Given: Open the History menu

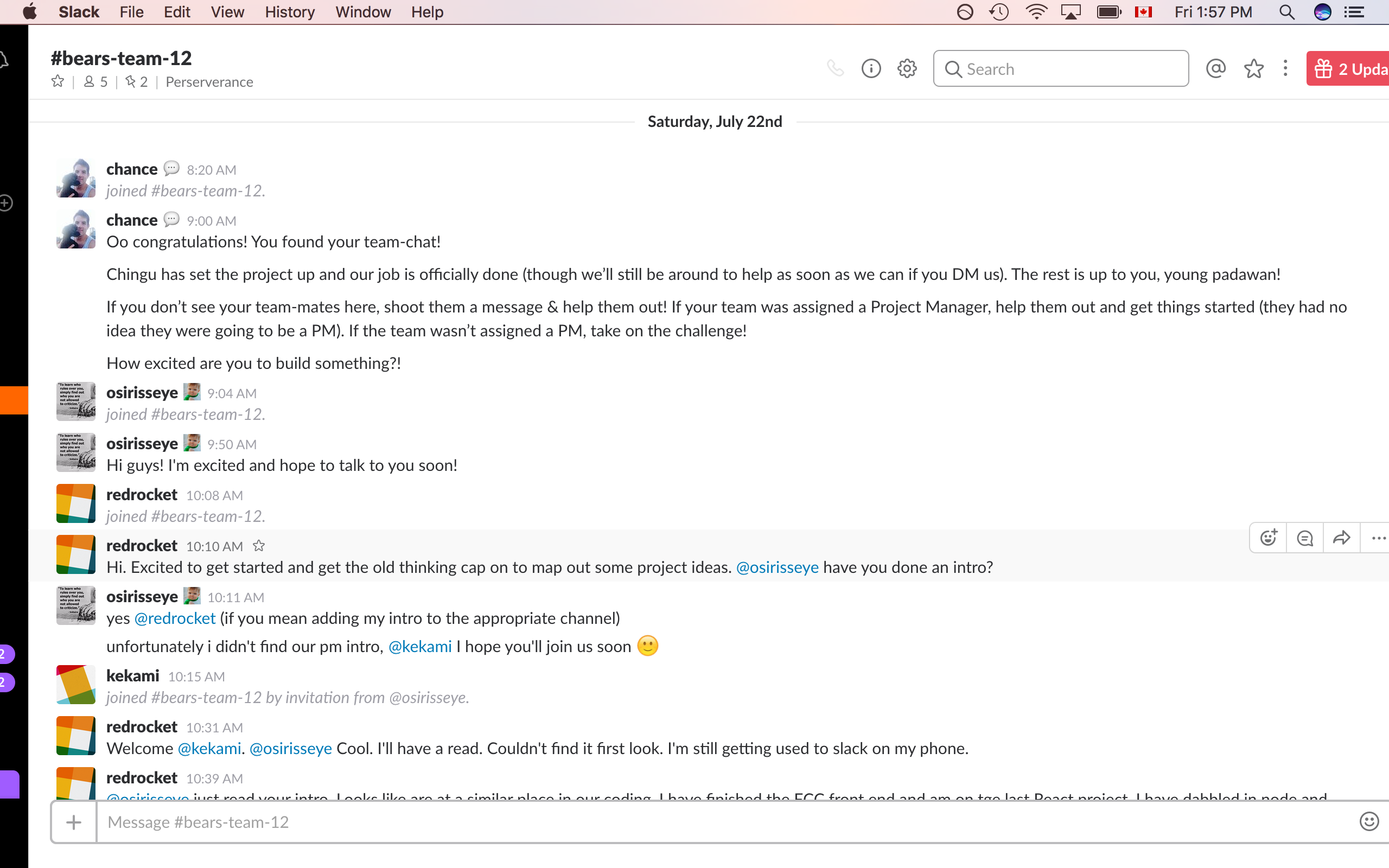Looking at the screenshot, I should (289, 12).
